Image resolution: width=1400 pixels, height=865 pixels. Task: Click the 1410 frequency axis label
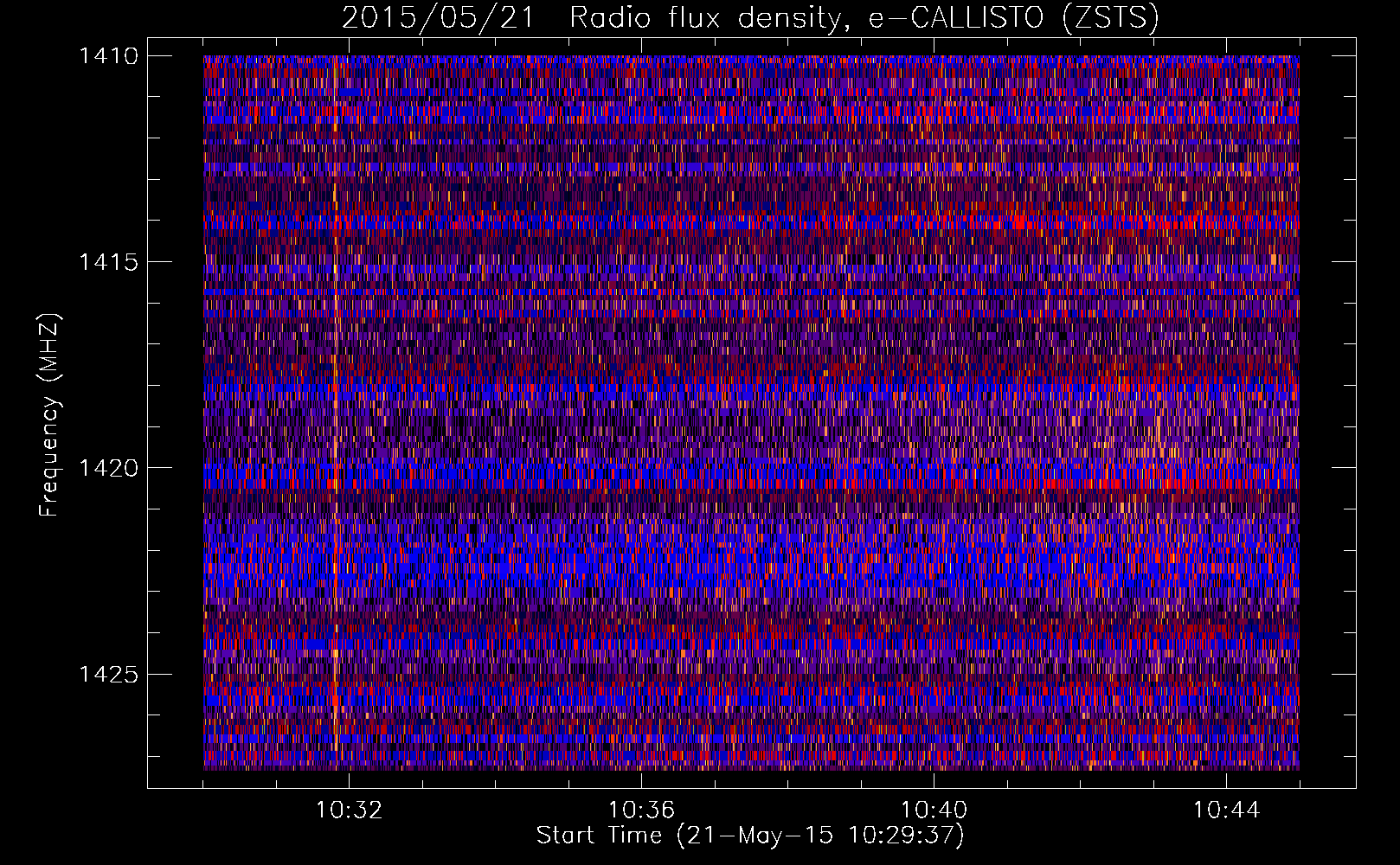[108, 56]
